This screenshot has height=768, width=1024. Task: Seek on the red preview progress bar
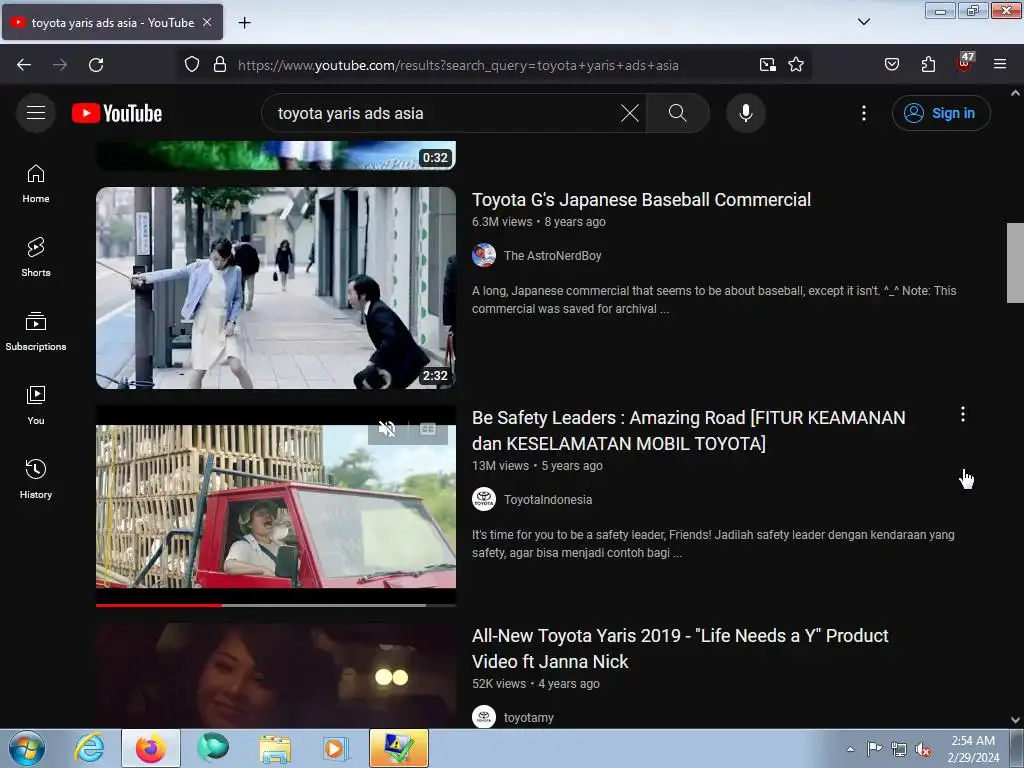pos(276,605)
